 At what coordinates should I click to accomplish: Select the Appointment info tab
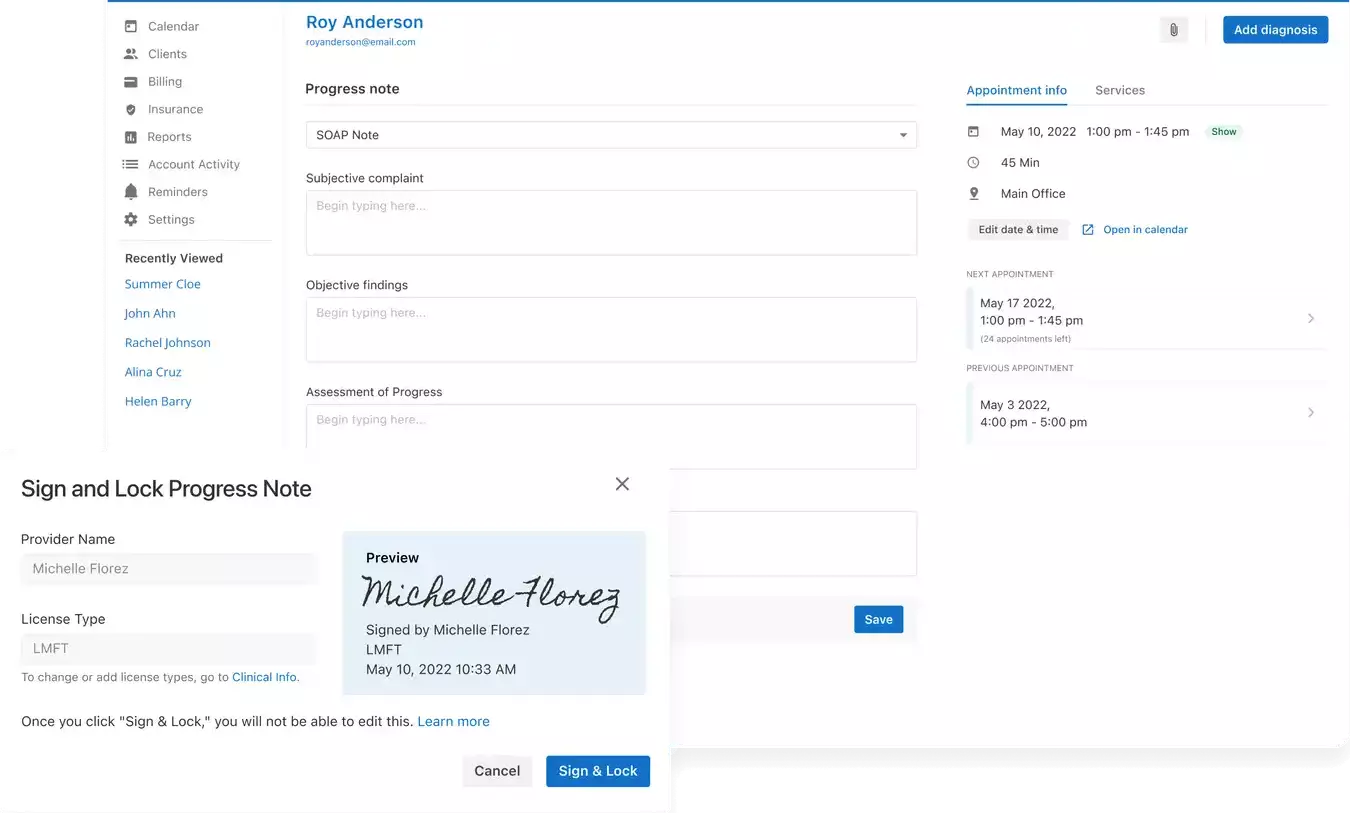(x=1016, y=90)
